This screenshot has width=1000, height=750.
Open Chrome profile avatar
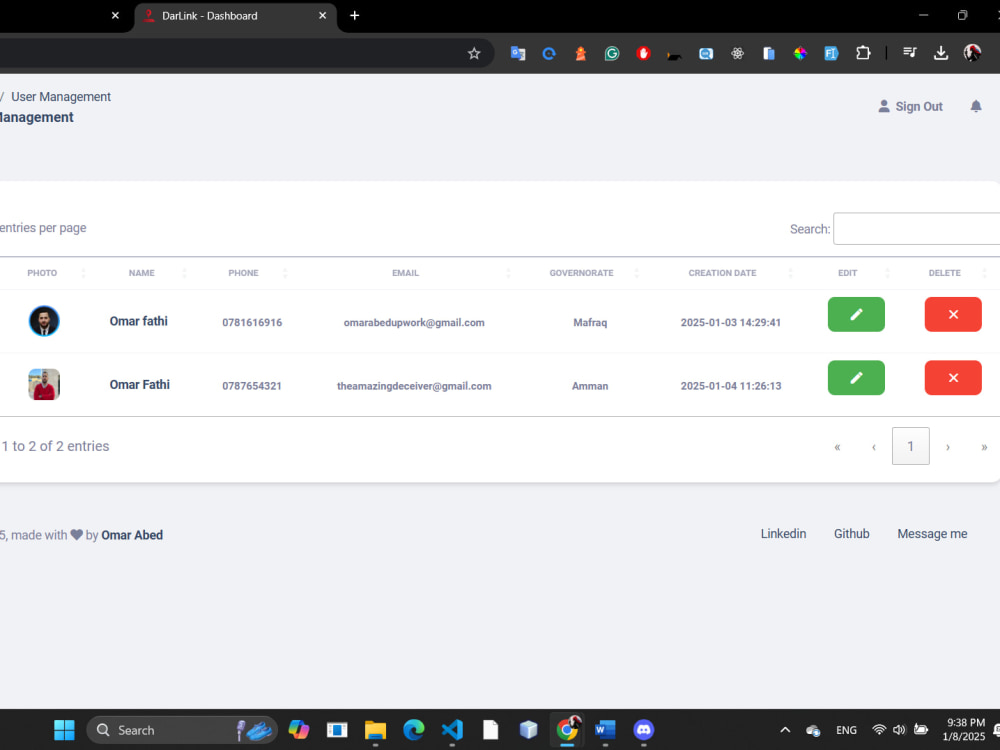coord(972,53)
